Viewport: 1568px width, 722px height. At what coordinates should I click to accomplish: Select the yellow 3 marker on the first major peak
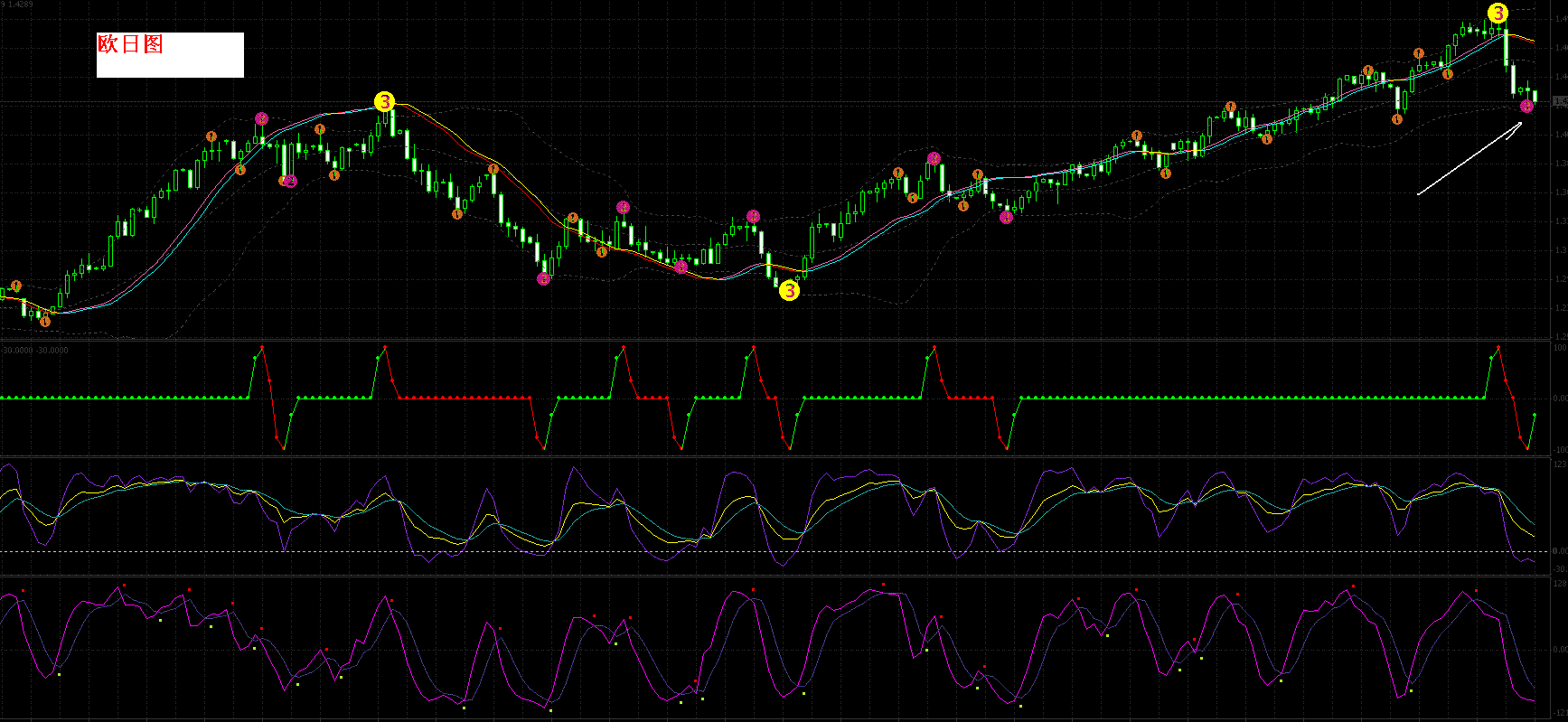pyautogui.click(x=385, y=102)
